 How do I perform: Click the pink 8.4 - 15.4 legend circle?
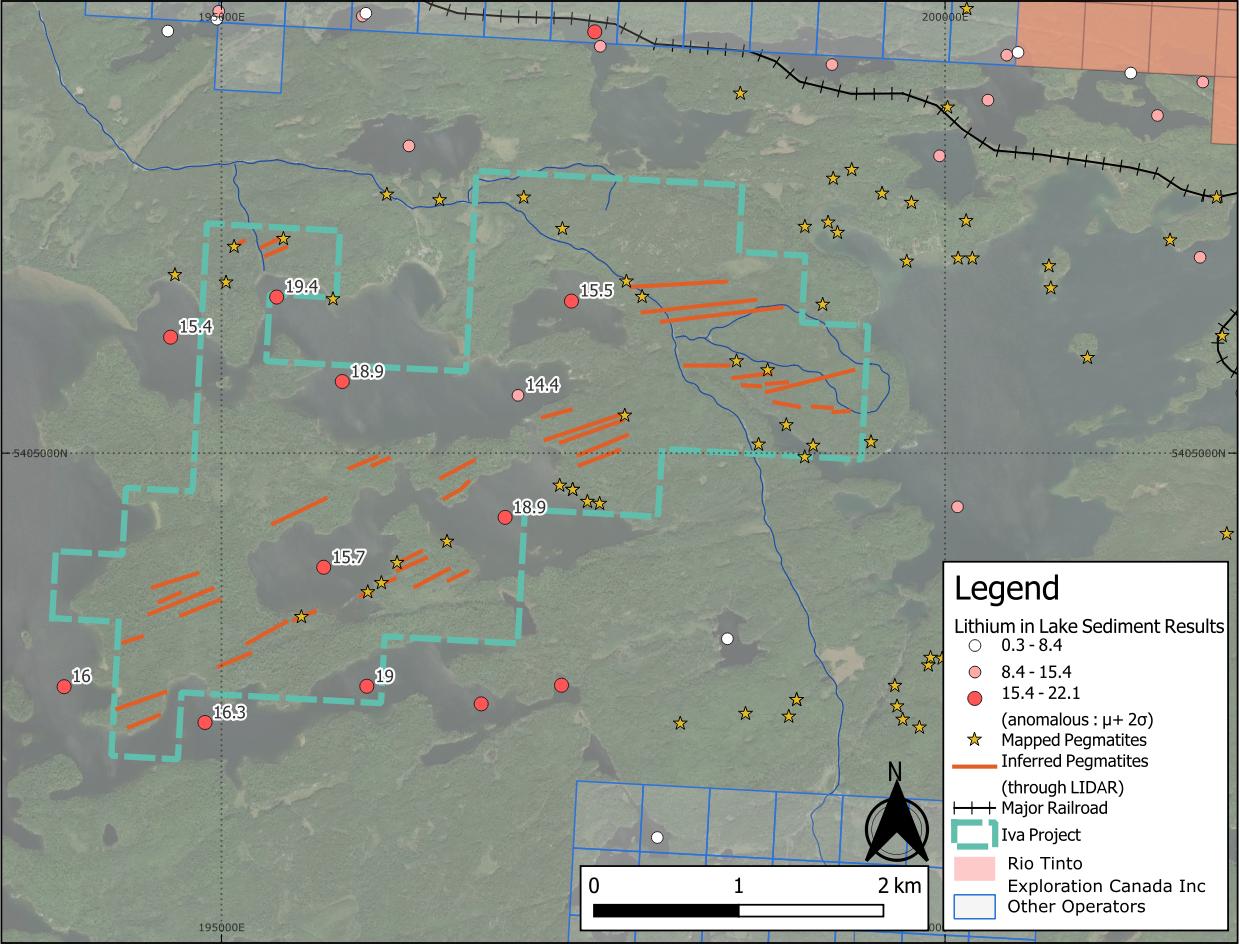click(x=974, y=670)
